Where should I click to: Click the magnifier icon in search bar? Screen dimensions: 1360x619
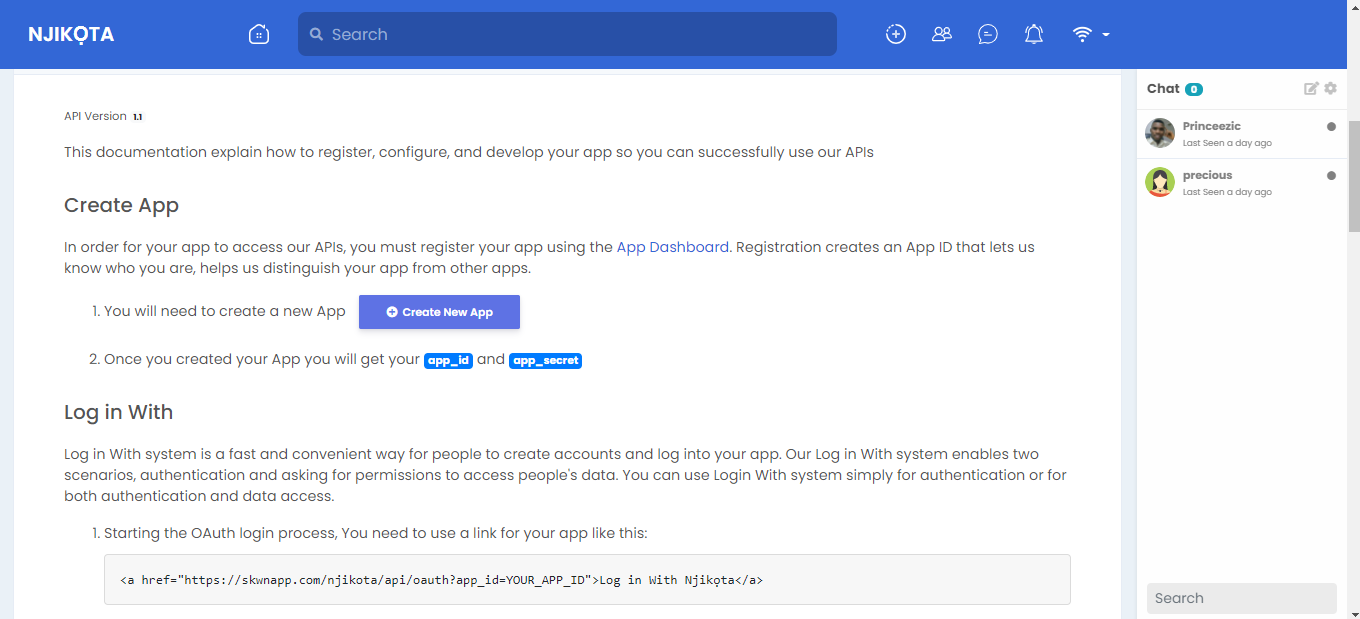[x=316, y=34]
